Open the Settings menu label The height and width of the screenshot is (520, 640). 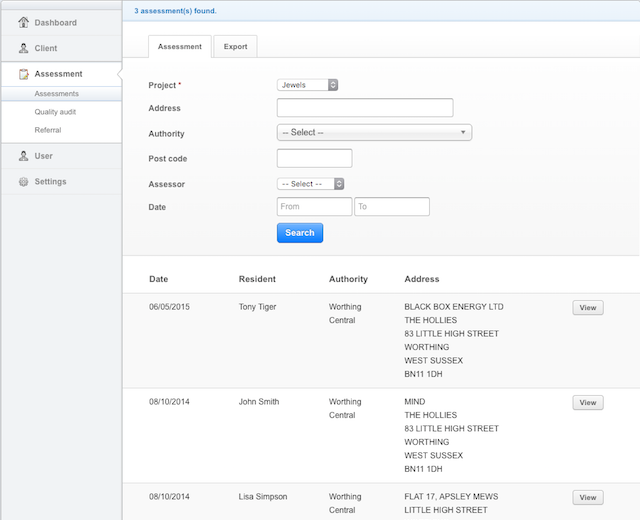(50, 182)
